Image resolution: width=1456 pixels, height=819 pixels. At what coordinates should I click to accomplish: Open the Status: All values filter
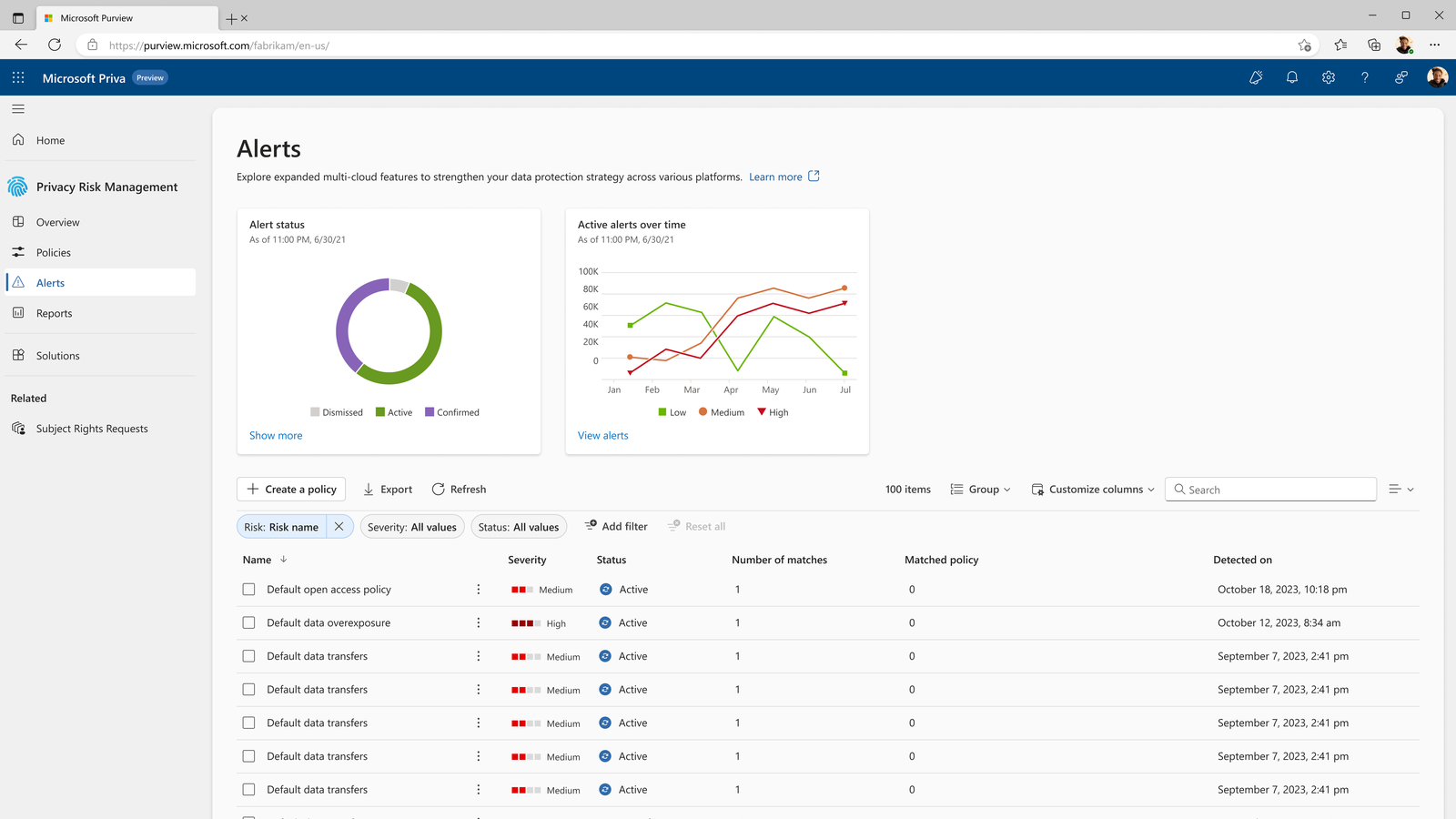pyautogui.click(x=519, y=527)
